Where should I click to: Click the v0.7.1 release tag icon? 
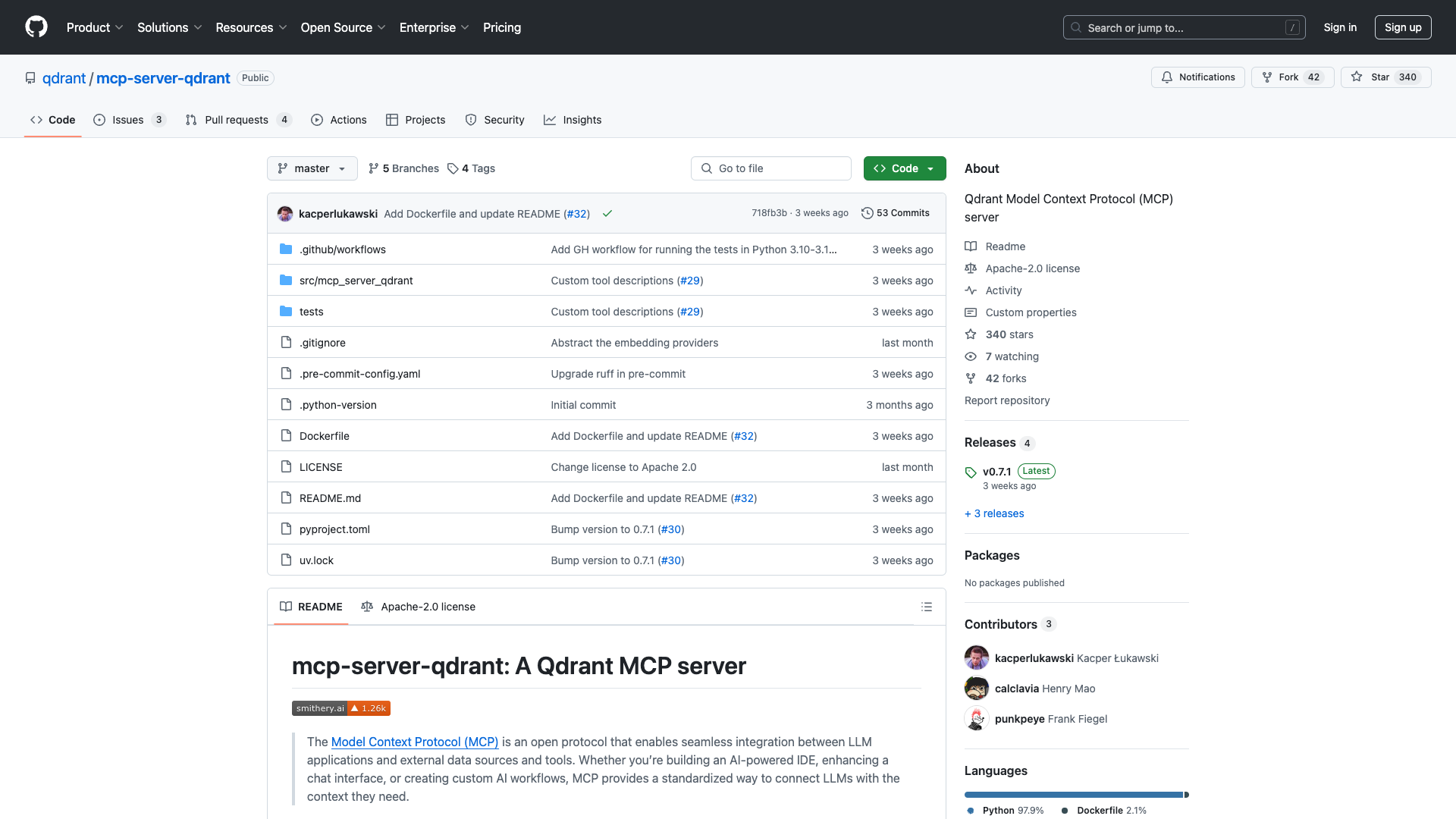point(971,472)
